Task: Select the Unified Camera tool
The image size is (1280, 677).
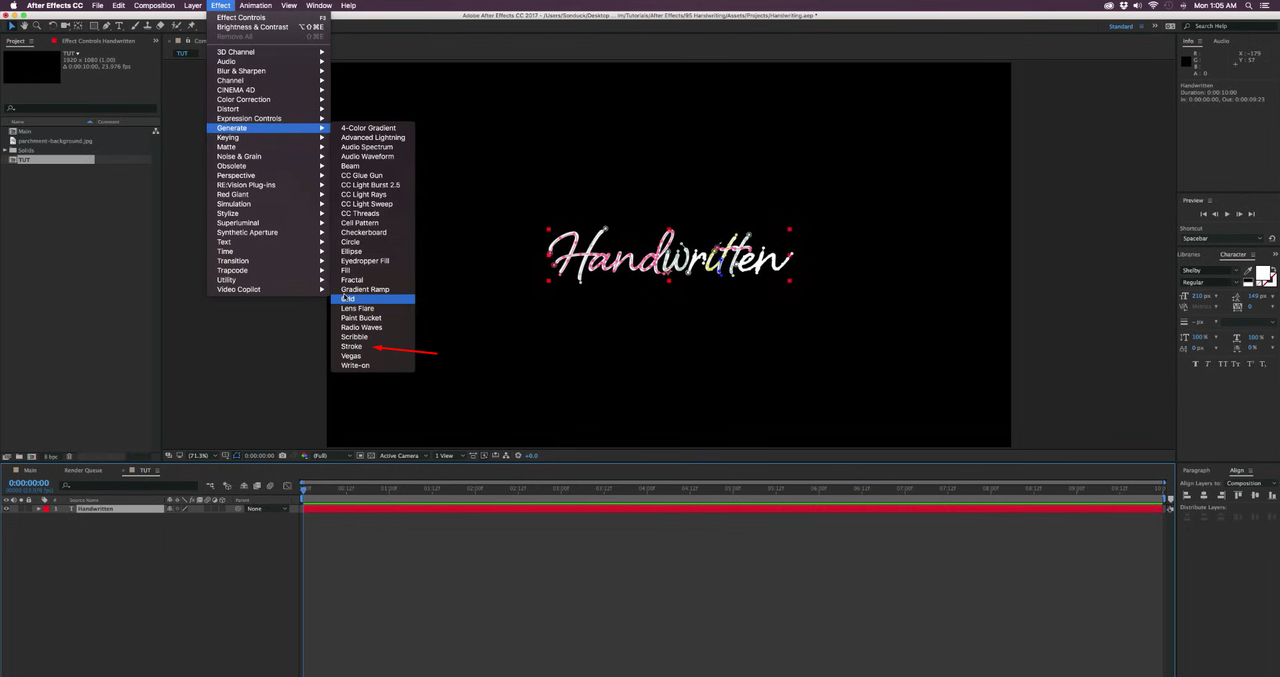Action: tap(66, 26)
